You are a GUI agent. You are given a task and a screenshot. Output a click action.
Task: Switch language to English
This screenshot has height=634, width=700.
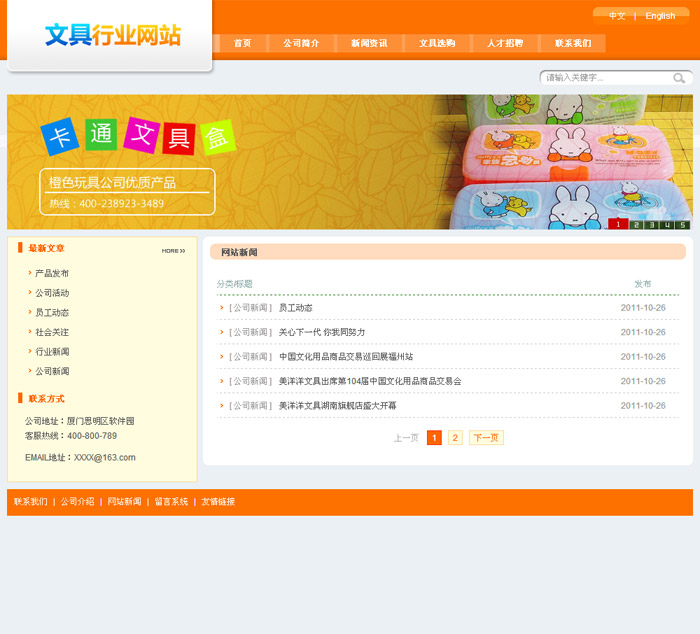pos(660,16)
